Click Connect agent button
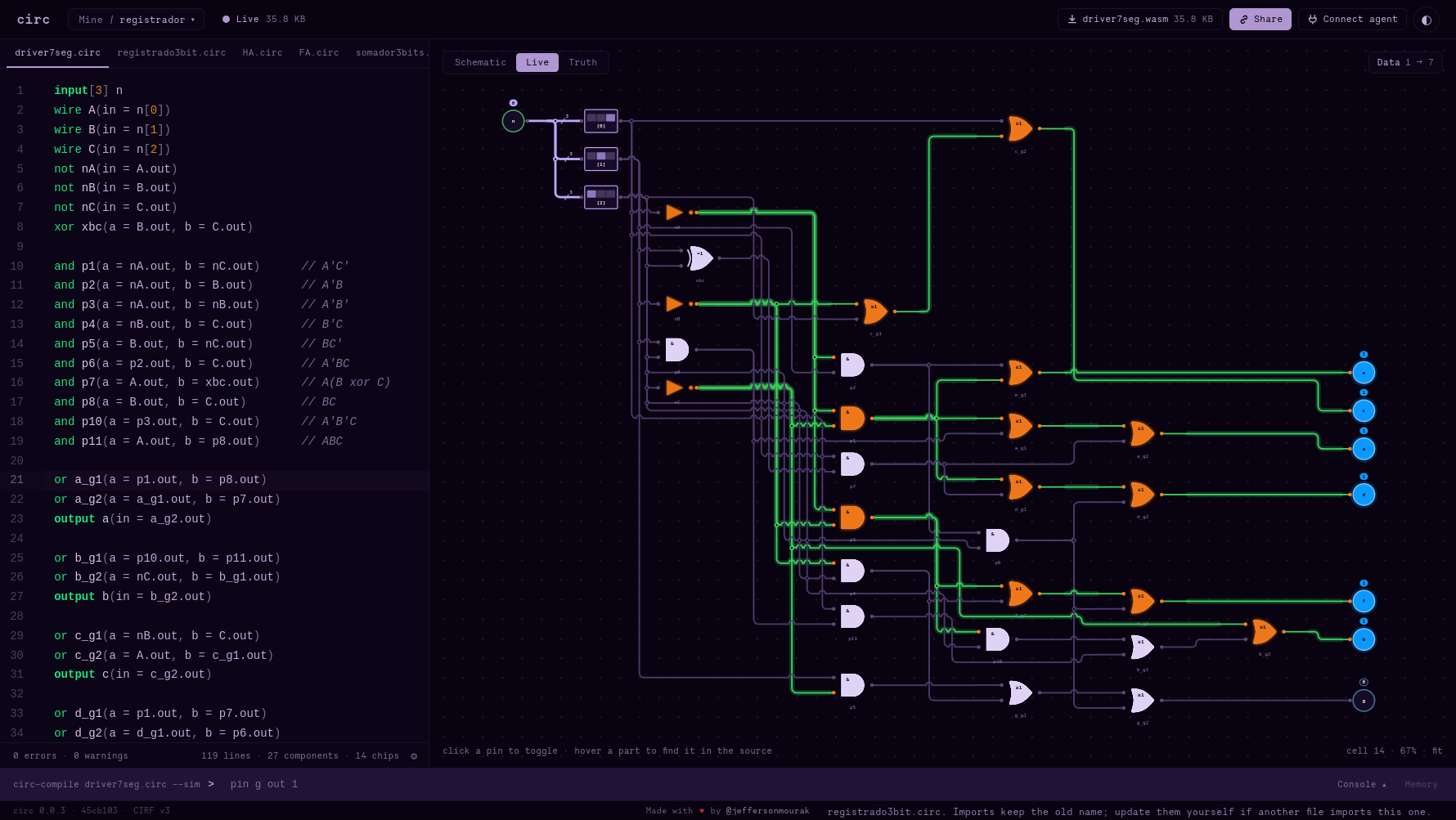Screen dimensions: 1456x820 [1352, 20]
